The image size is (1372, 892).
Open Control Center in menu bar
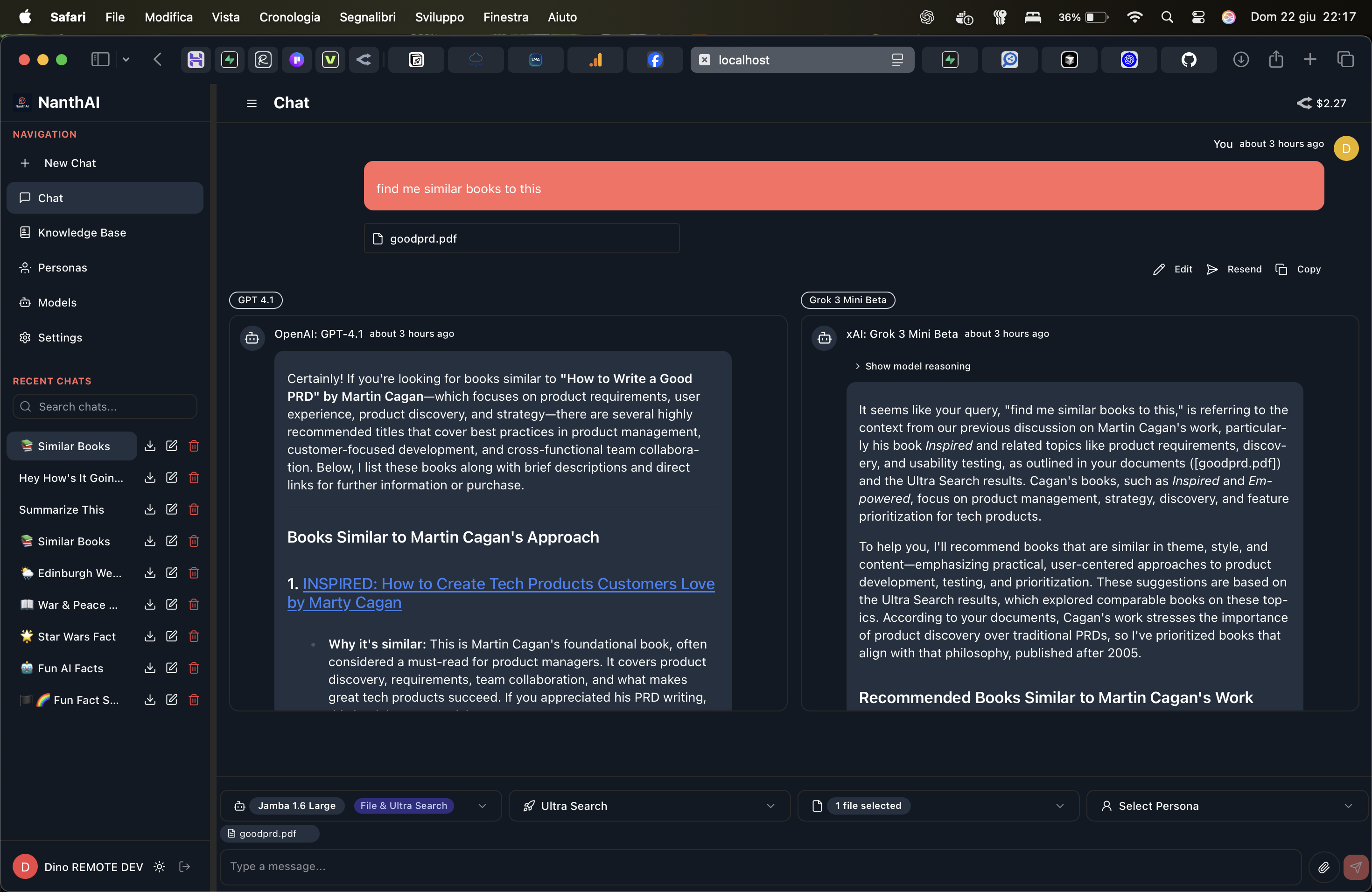(x=1198, y=17)
